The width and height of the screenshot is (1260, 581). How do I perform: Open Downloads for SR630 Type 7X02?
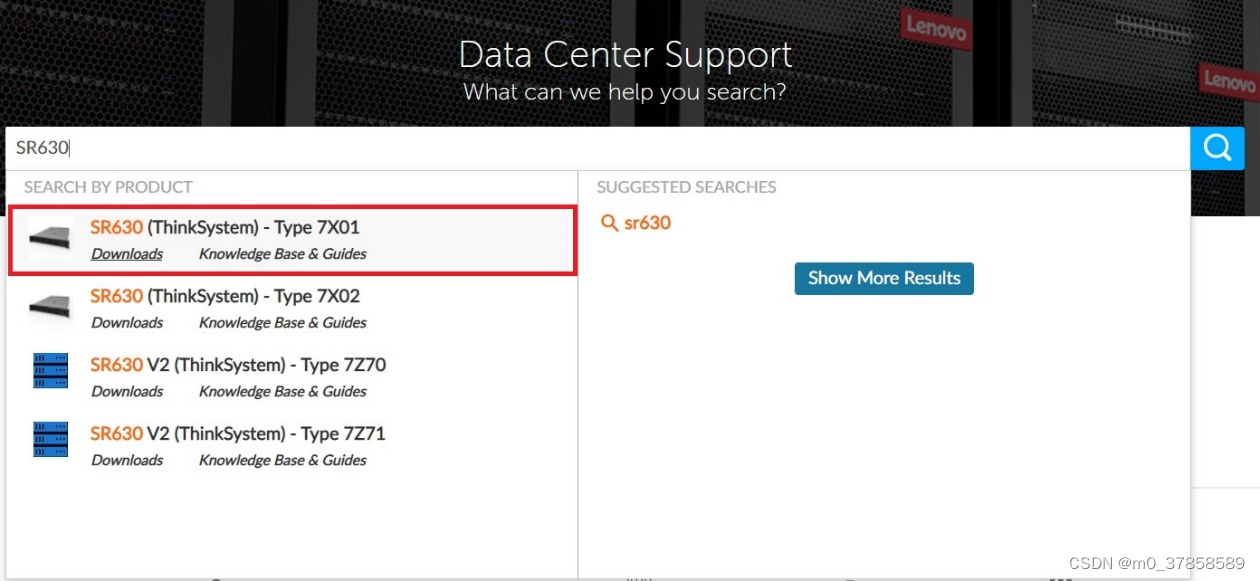127,323
